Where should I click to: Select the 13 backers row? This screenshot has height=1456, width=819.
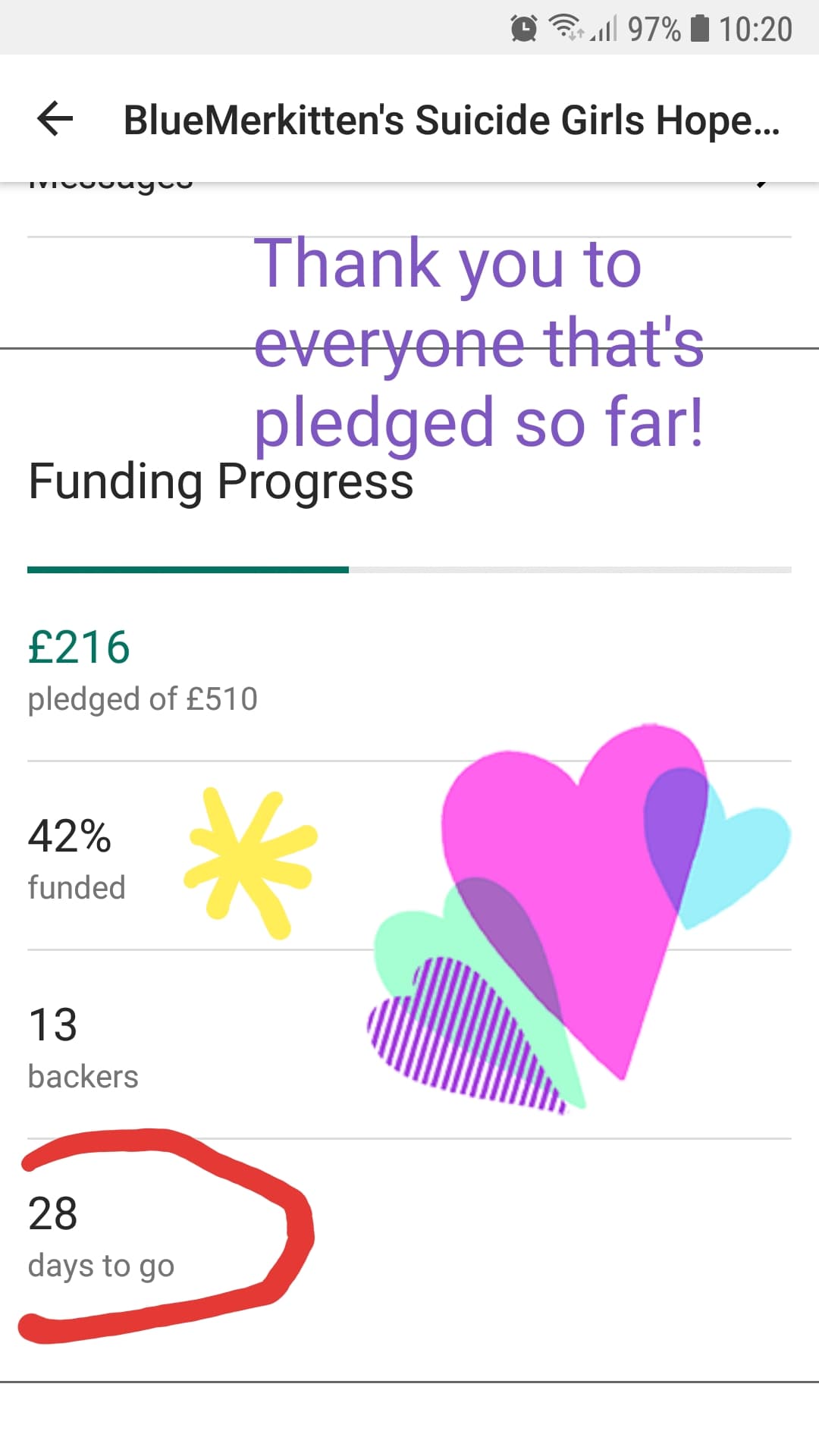[82, 1046]
